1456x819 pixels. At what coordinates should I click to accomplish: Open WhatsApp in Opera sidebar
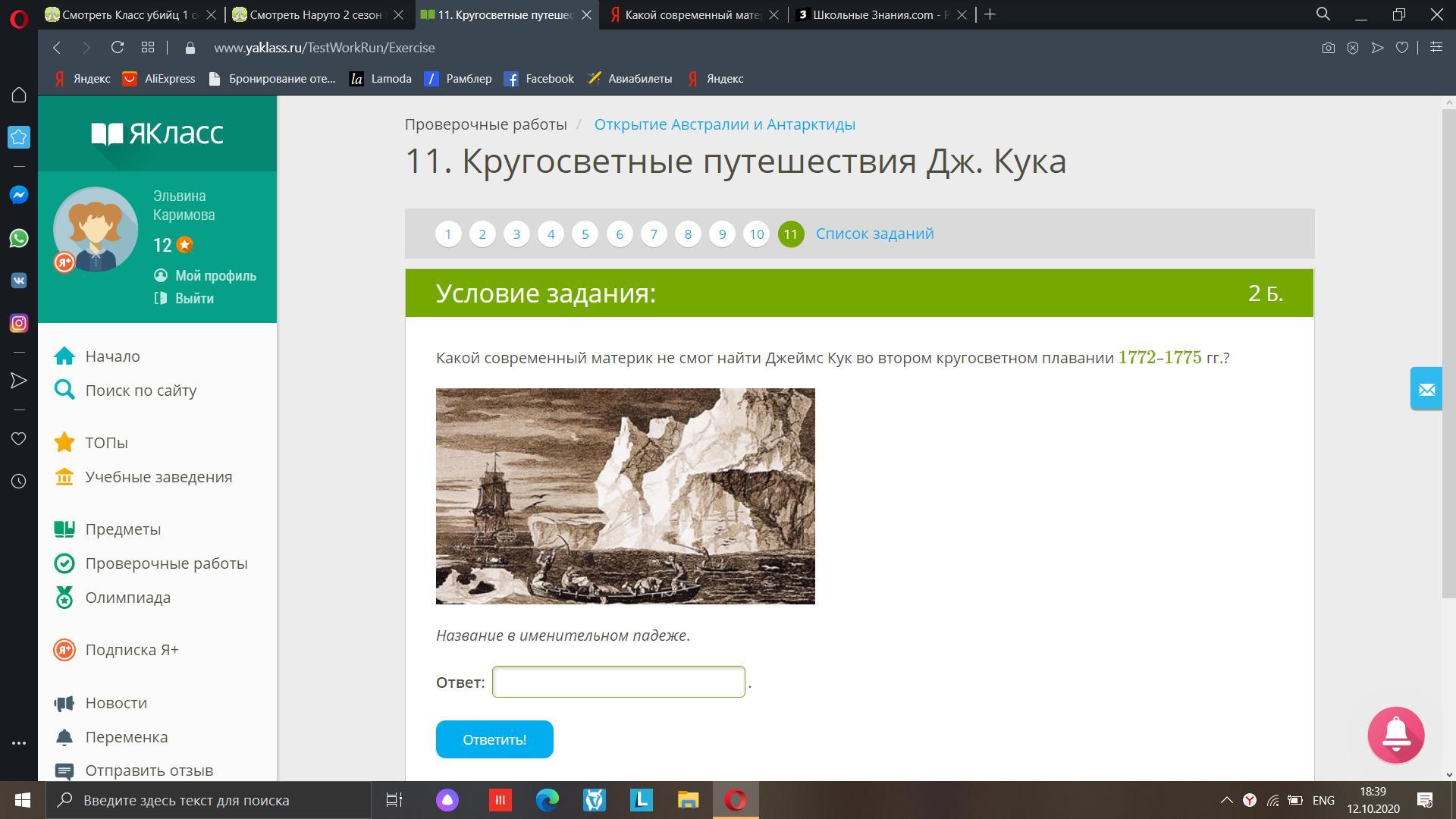[x=19, y=238]
